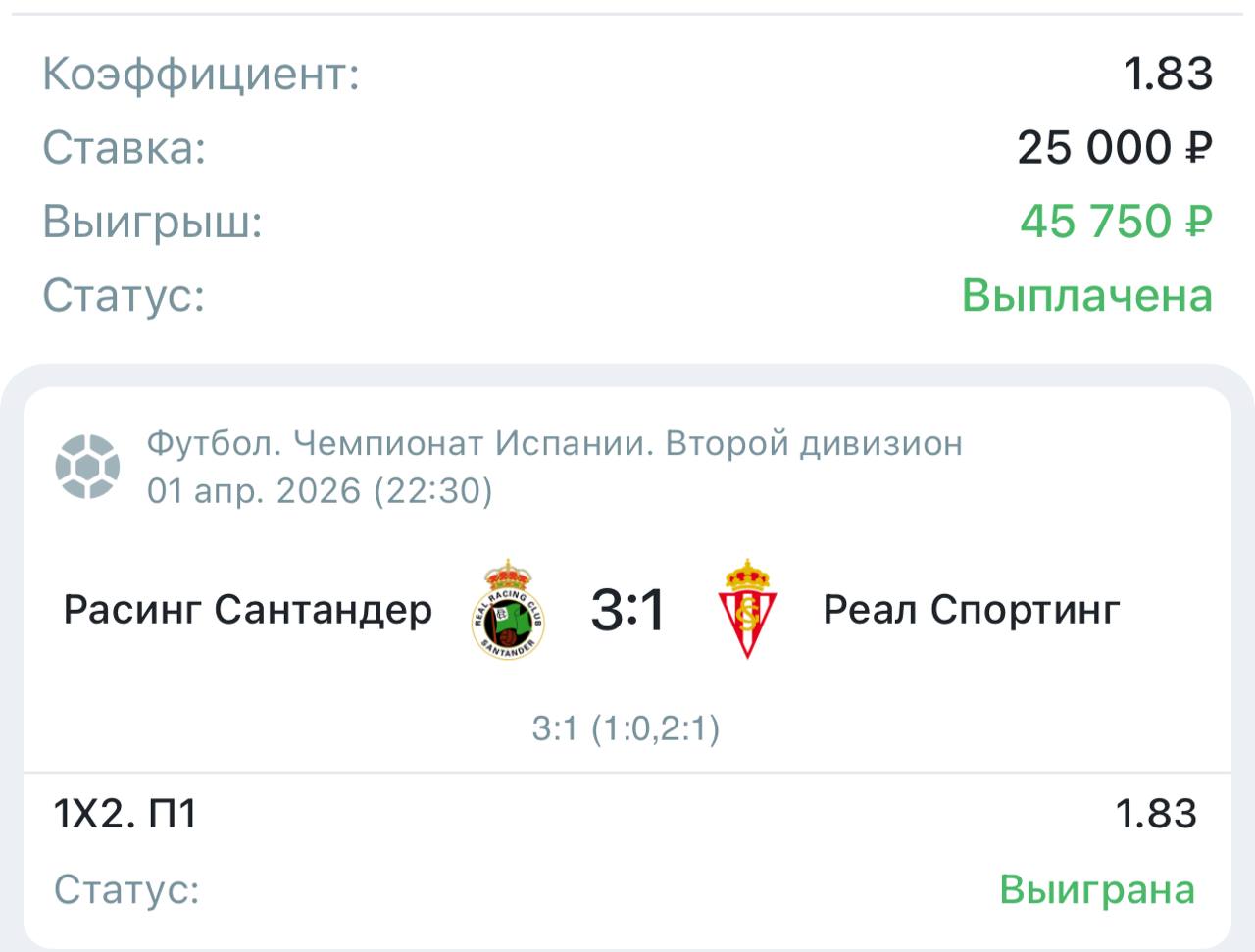Tap the large 3:1 match score
The image size is (1255, 952).
[x=627, y=610]
